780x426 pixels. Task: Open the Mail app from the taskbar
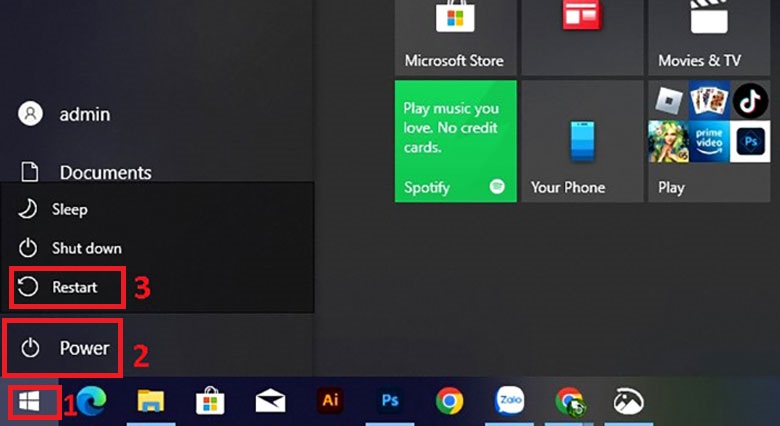[270, 402]
